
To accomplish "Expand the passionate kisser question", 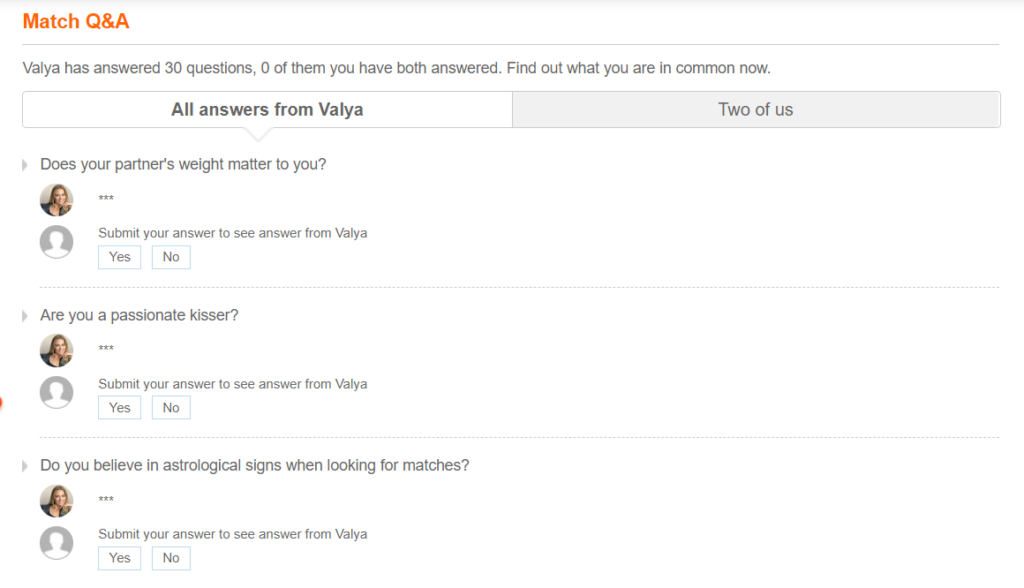I will [x=25, y=315].
